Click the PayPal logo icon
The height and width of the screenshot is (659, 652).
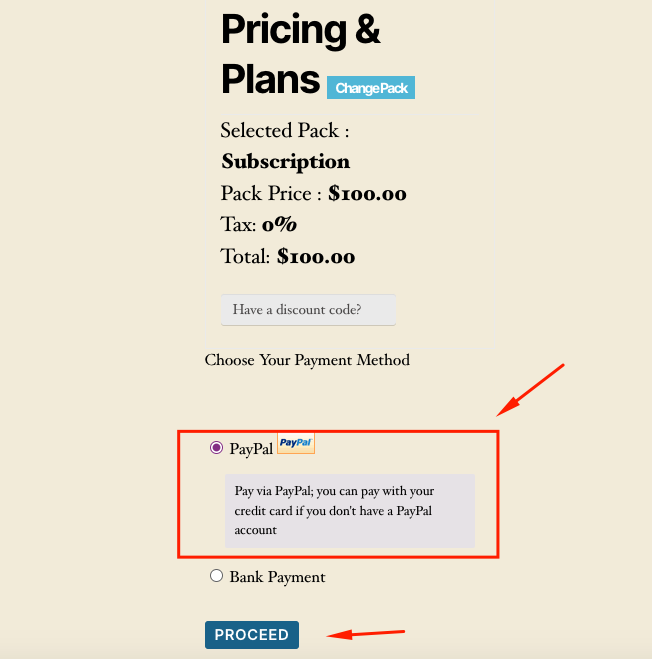(296, 442)
